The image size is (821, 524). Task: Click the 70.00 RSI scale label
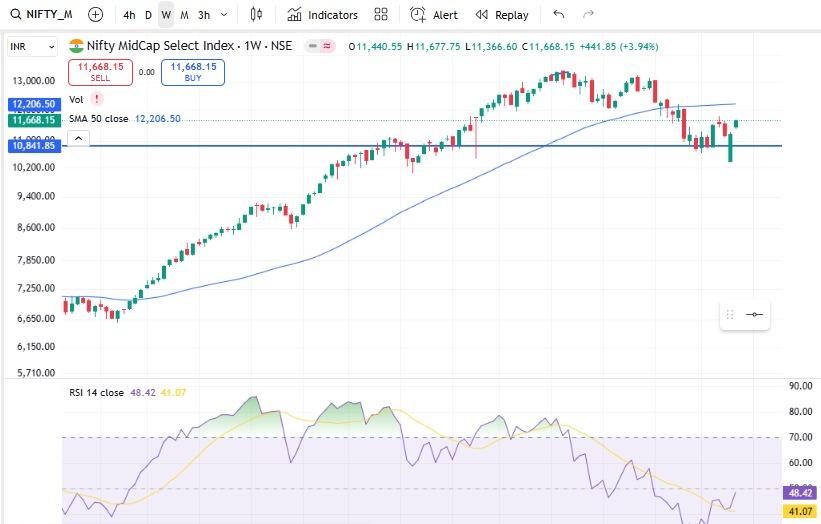(x=801, y=437)
